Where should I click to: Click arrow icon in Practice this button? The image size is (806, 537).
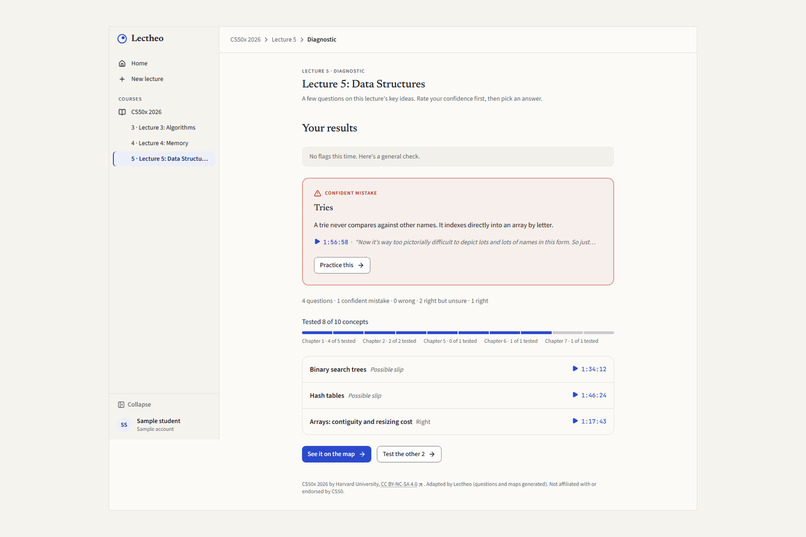(361, 265)
